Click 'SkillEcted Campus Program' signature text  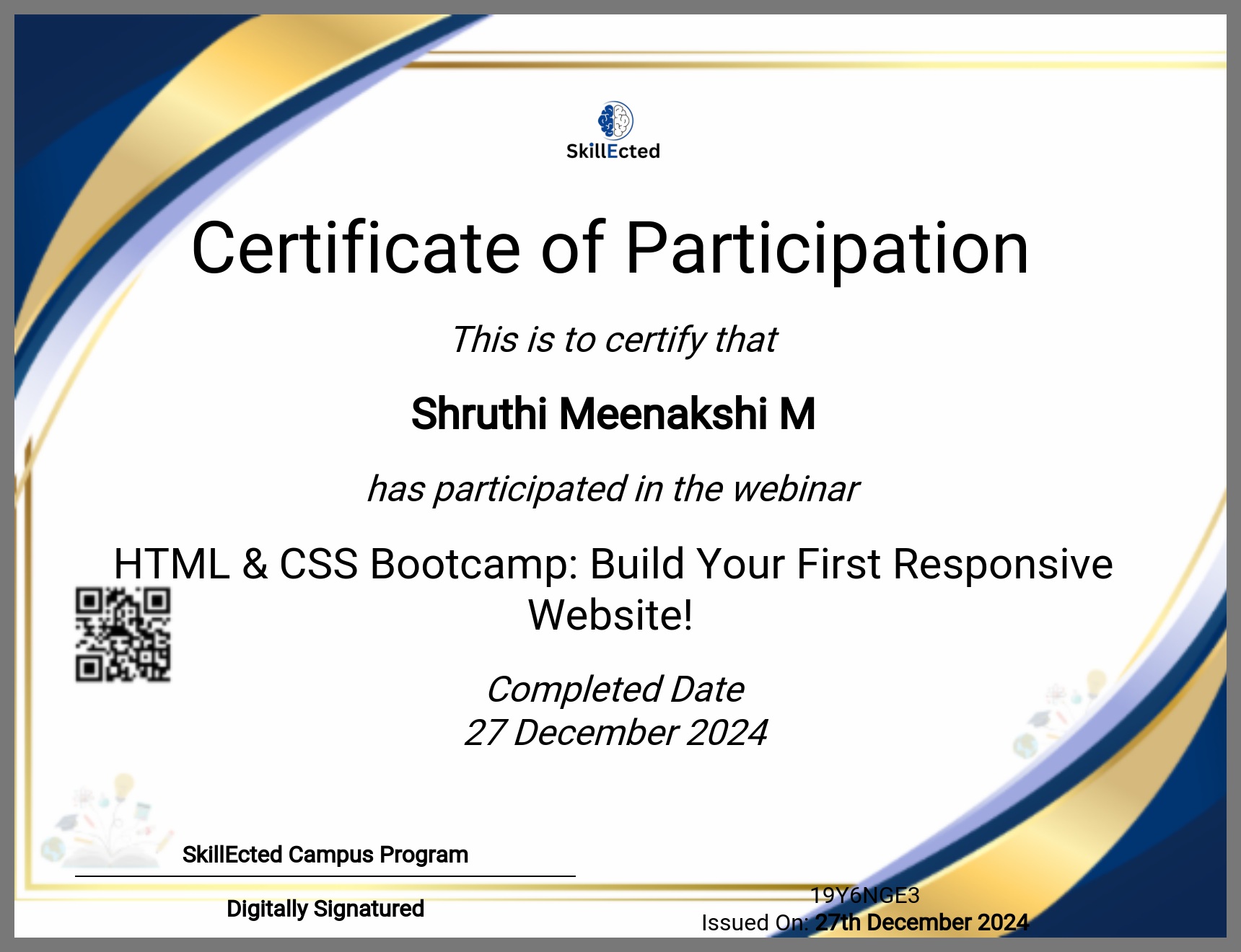point(325,855)
